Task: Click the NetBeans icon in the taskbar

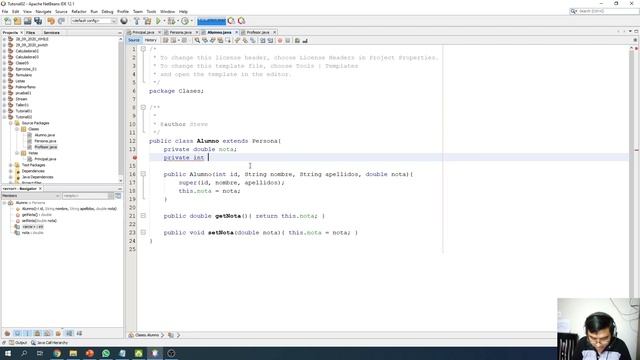Action: [x=155, y=353]
